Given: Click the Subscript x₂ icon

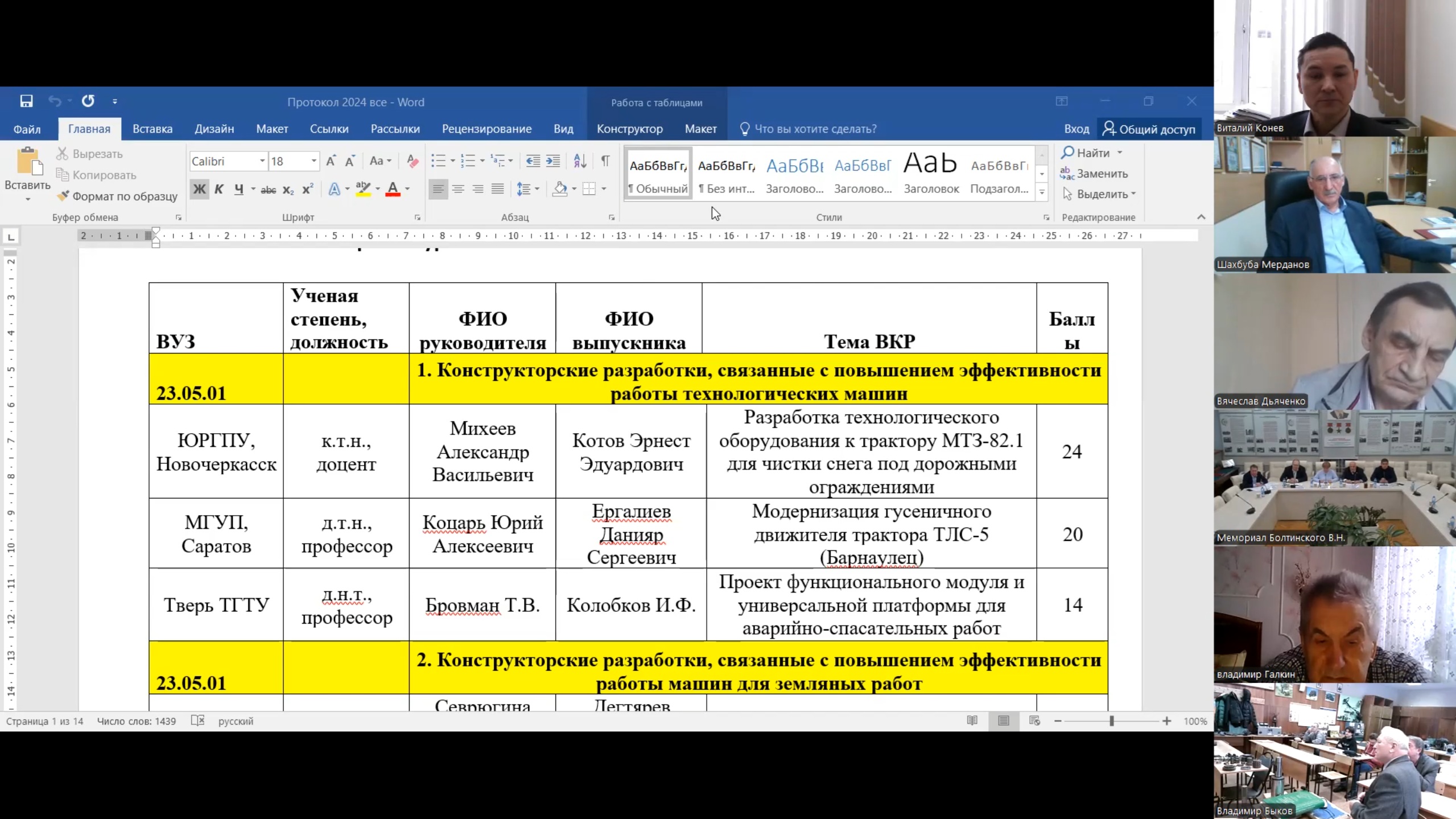Looking at the screenshot, I should [288, 190].
